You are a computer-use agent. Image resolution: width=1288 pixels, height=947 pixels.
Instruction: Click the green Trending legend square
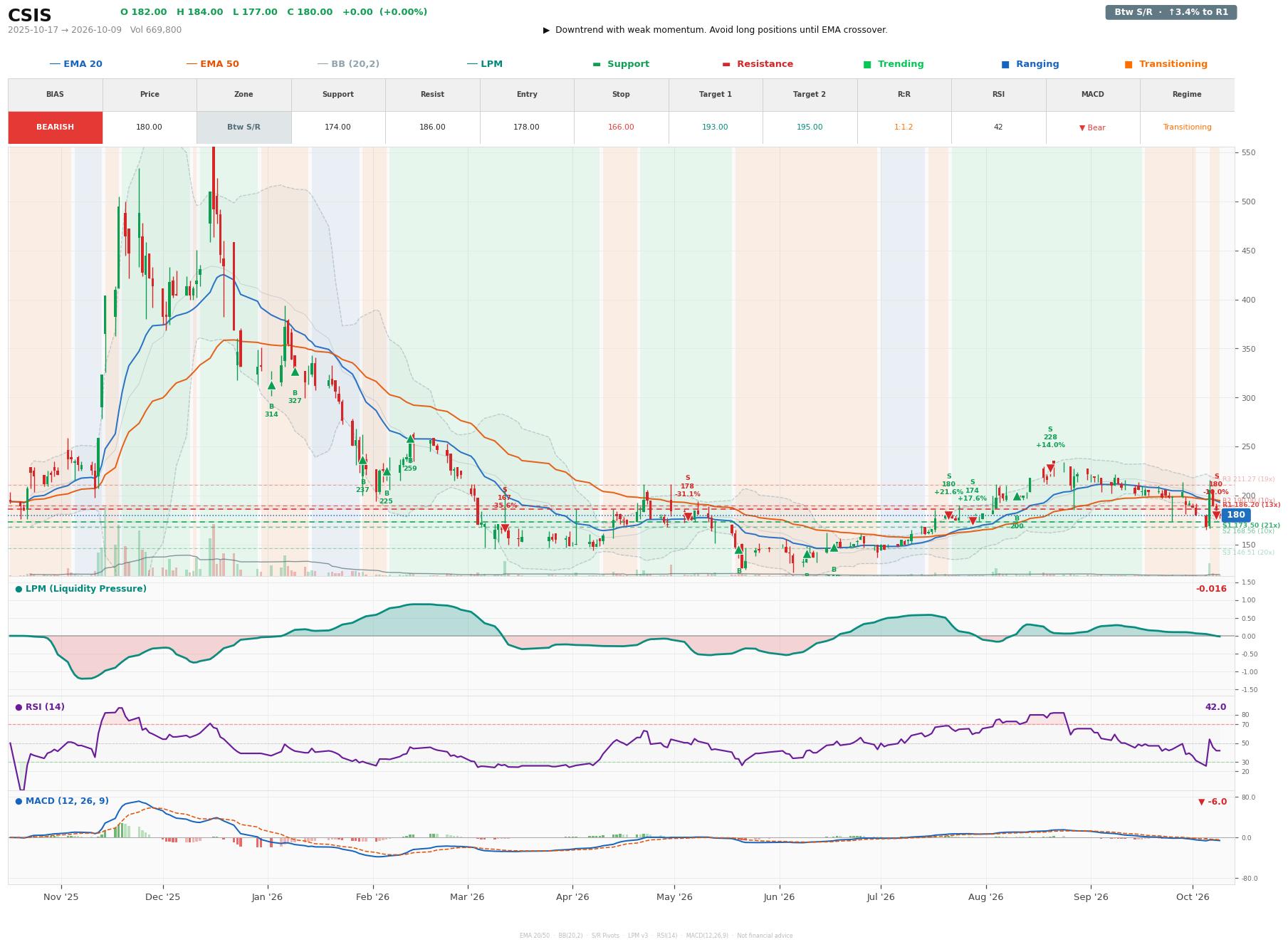pos(867,64)
